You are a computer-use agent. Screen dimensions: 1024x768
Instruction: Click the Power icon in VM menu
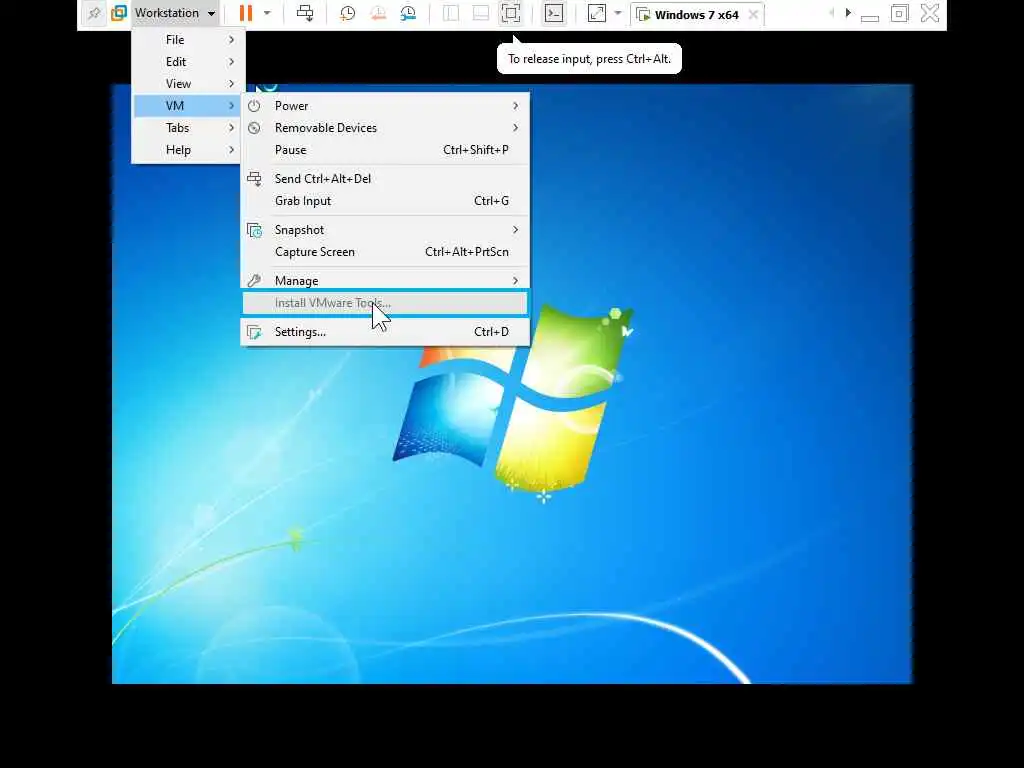[254, 106]
